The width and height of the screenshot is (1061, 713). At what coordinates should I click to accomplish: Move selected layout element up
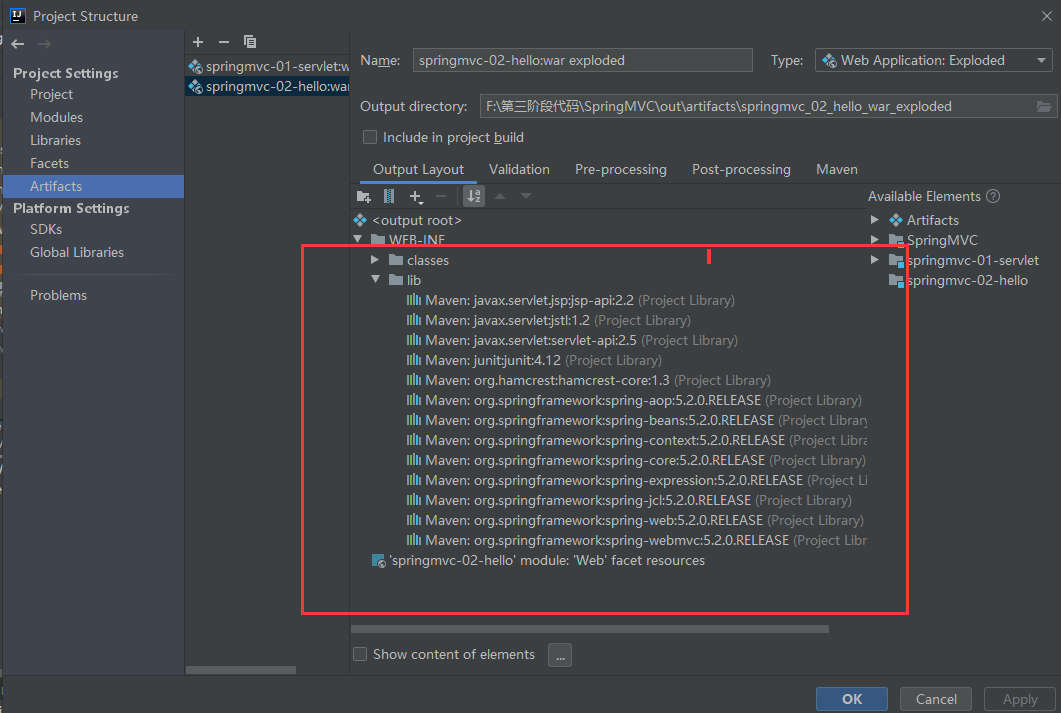500,196
